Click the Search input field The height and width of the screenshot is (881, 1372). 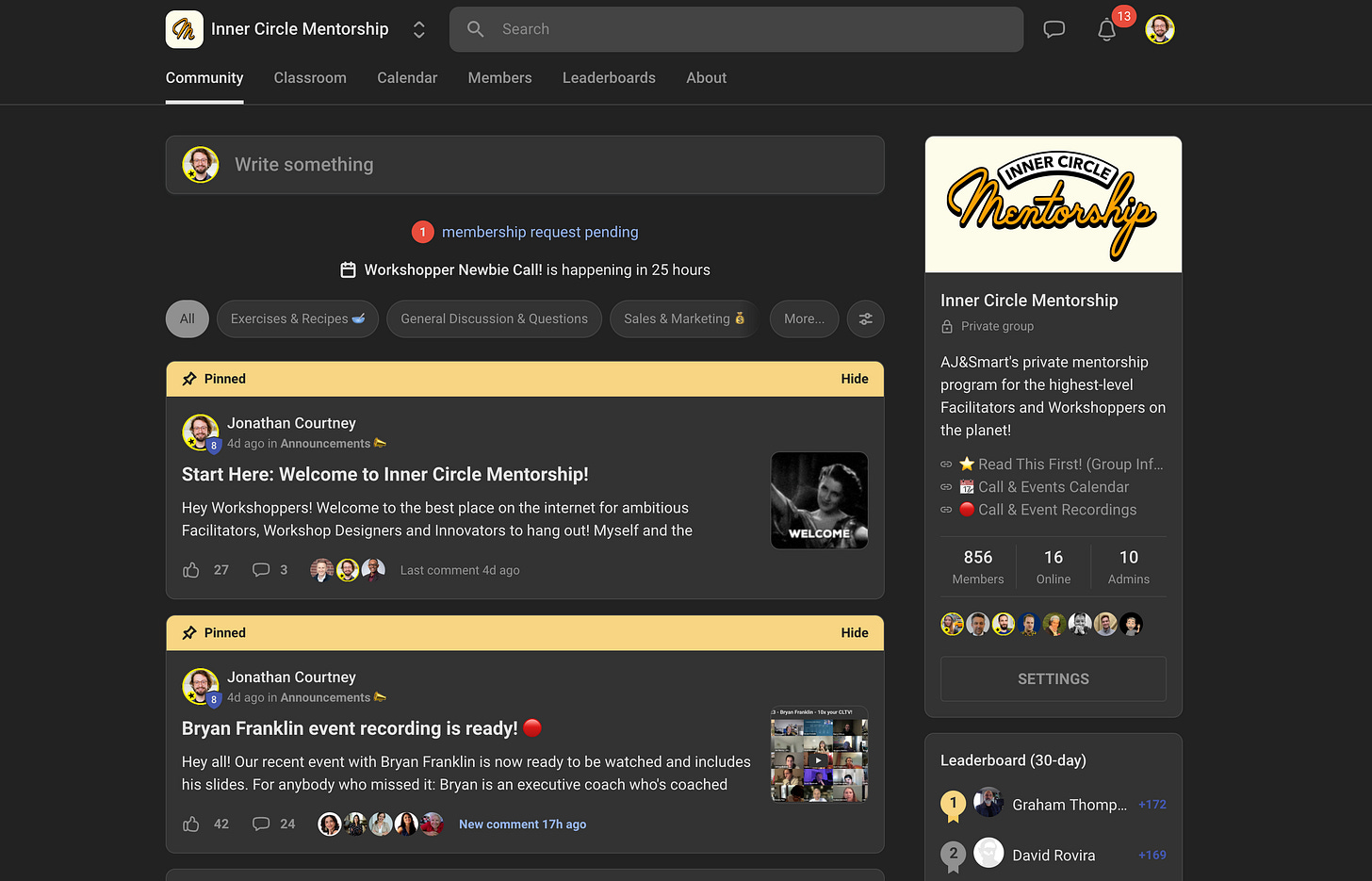(736, 29)
